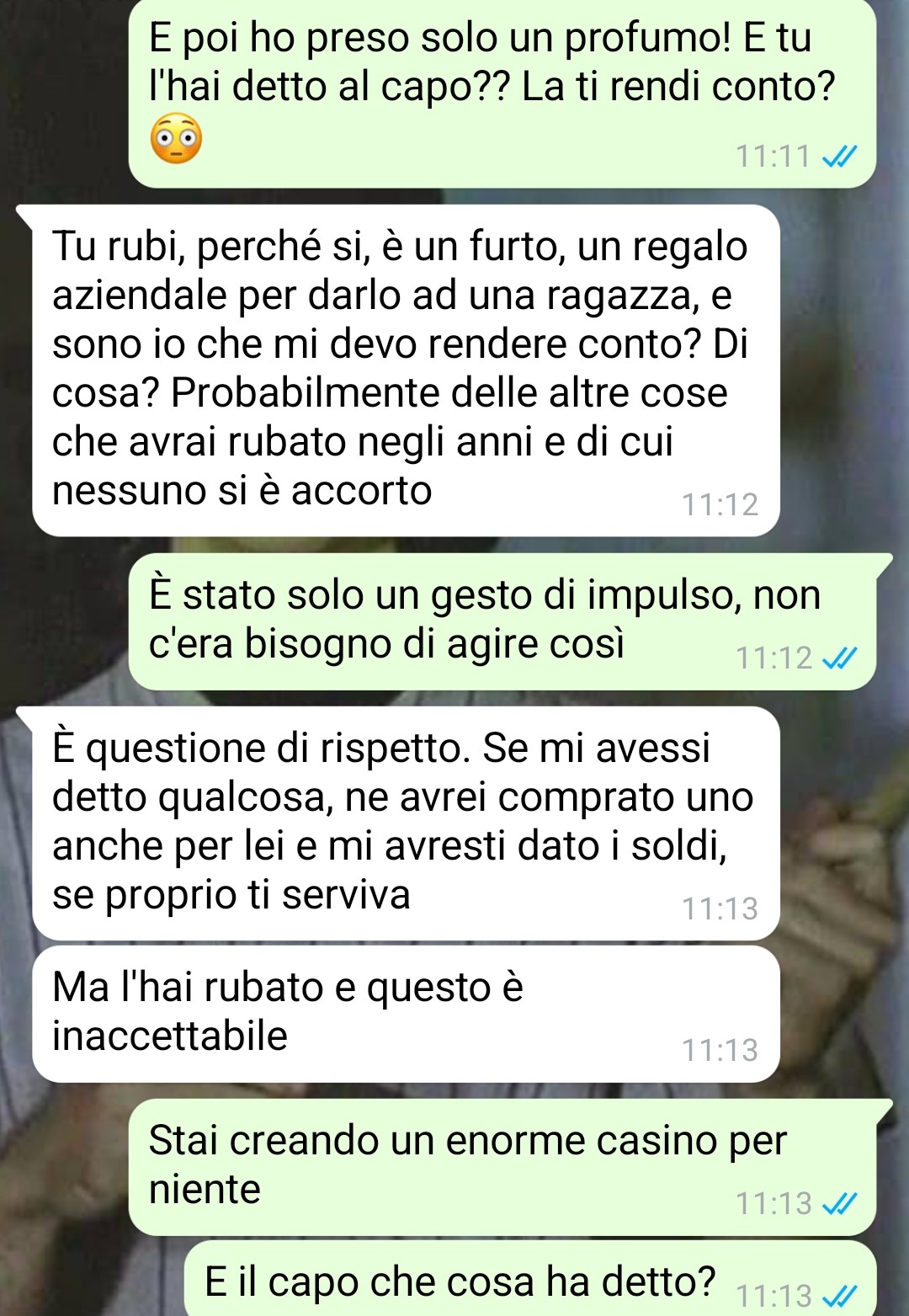
Task: Select message starting 'Tu rubi, perché si'
Action: click(406, 370)
